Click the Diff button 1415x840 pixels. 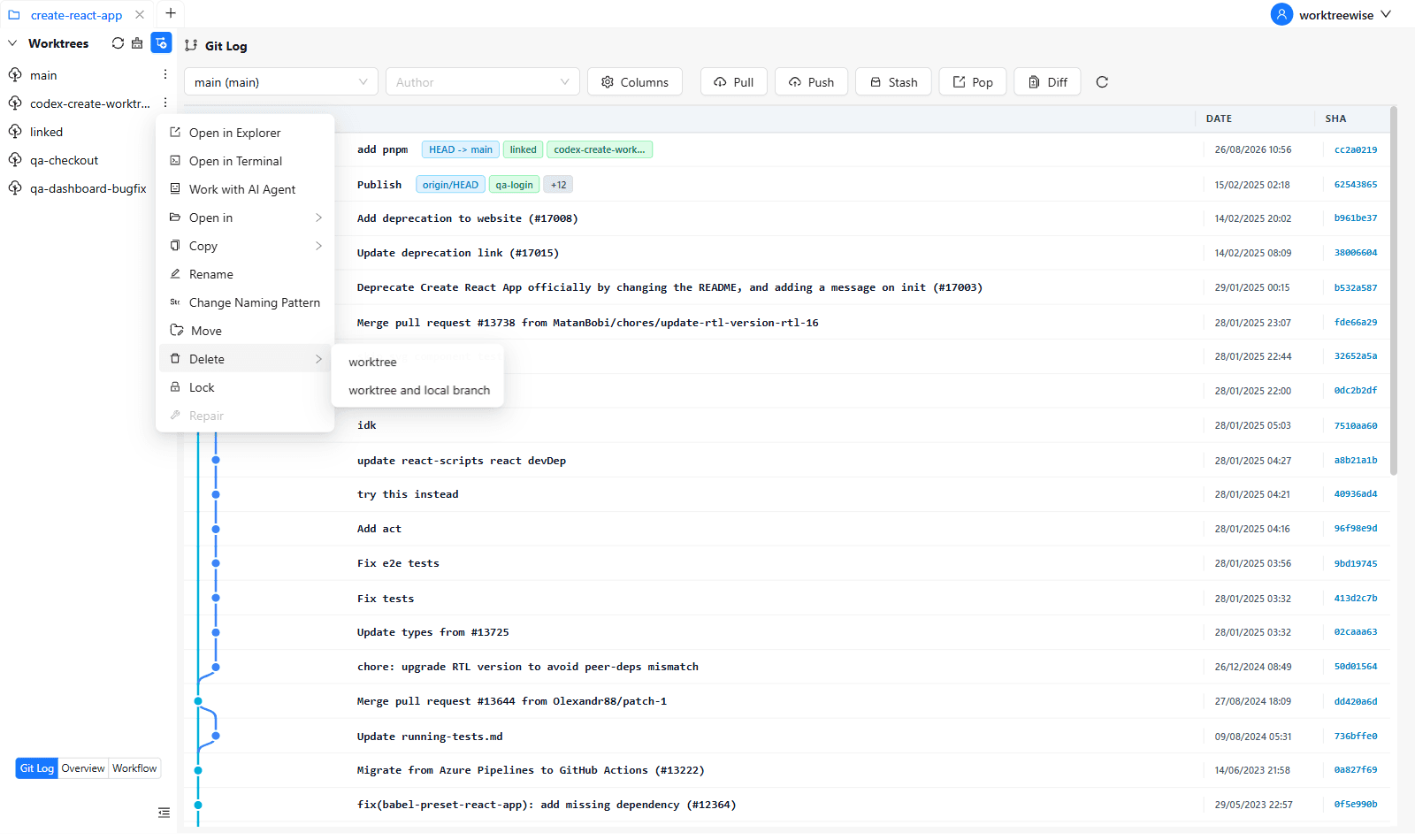1047,82
